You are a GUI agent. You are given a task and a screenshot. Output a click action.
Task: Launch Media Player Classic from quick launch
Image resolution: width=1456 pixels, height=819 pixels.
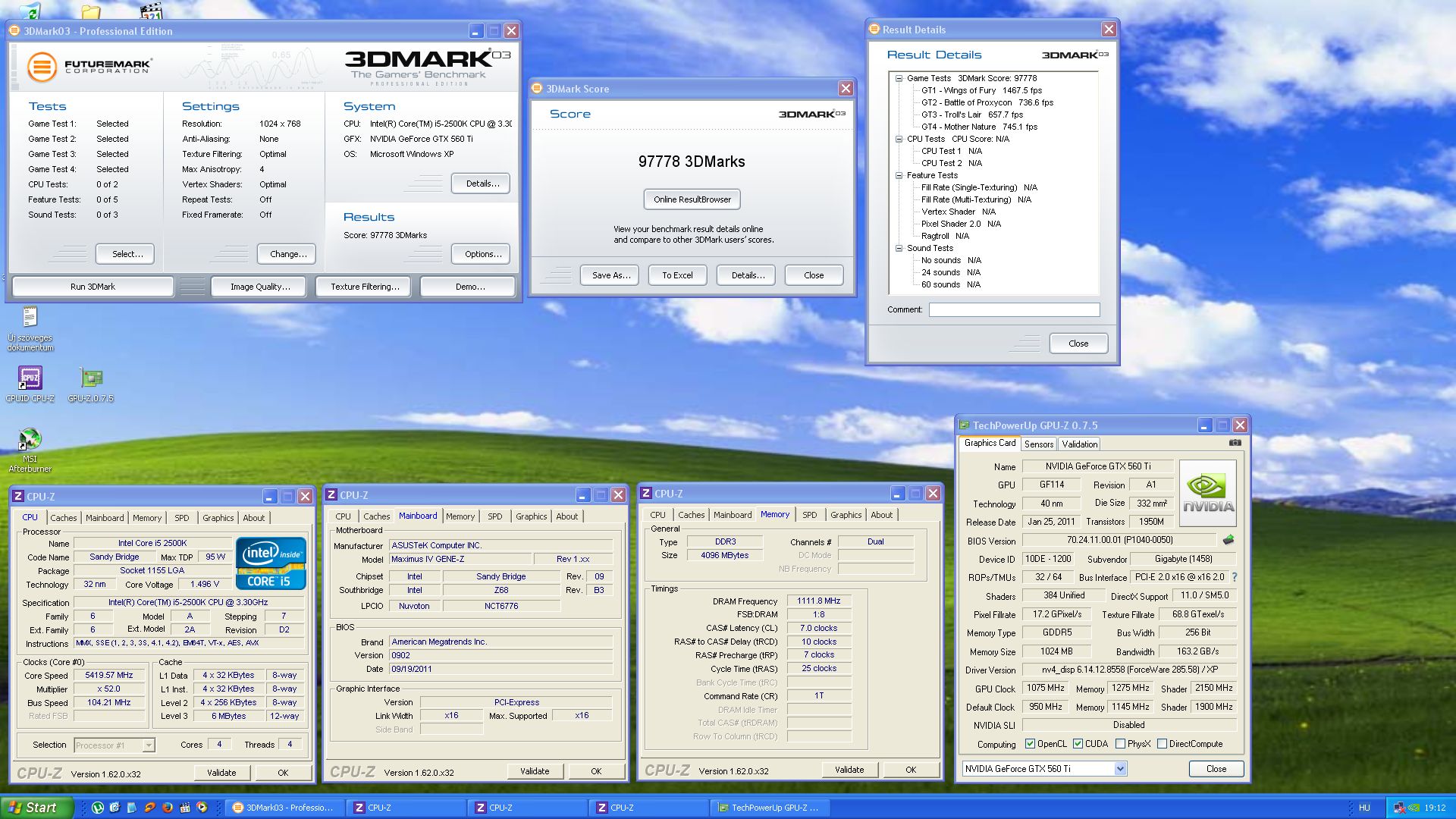click(x=185, y=808)
